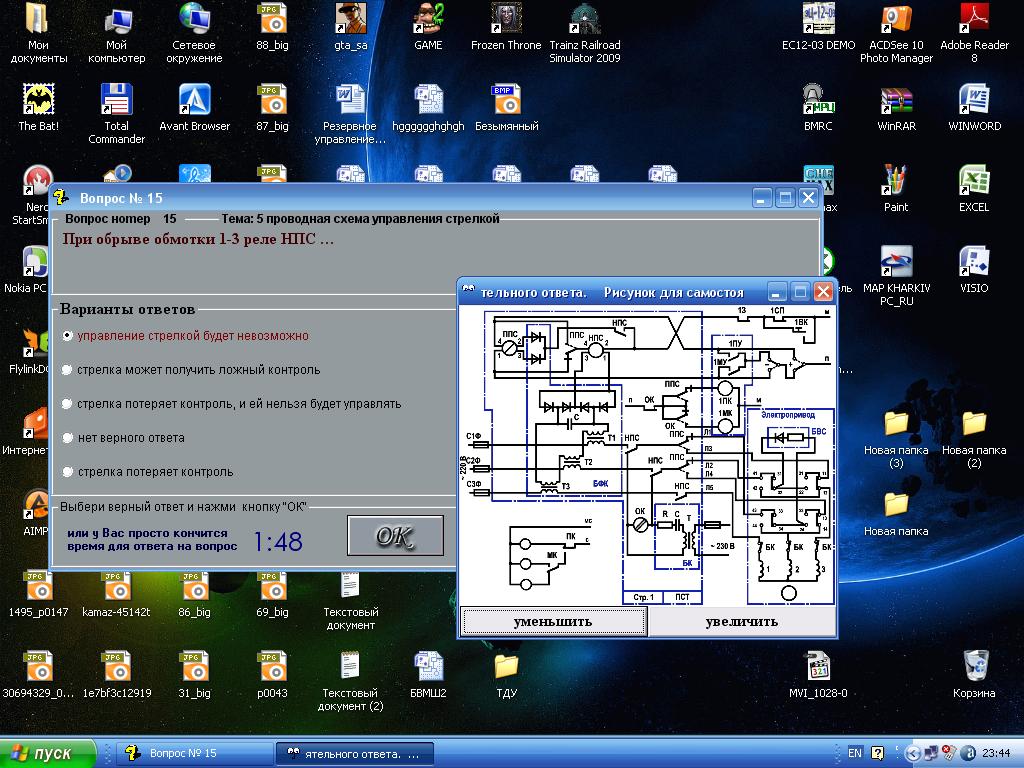Launch Avant Browser from the desktop
Image resolution: width=1024 pixels, height=768 pixels.
click(x=195, y=100)
